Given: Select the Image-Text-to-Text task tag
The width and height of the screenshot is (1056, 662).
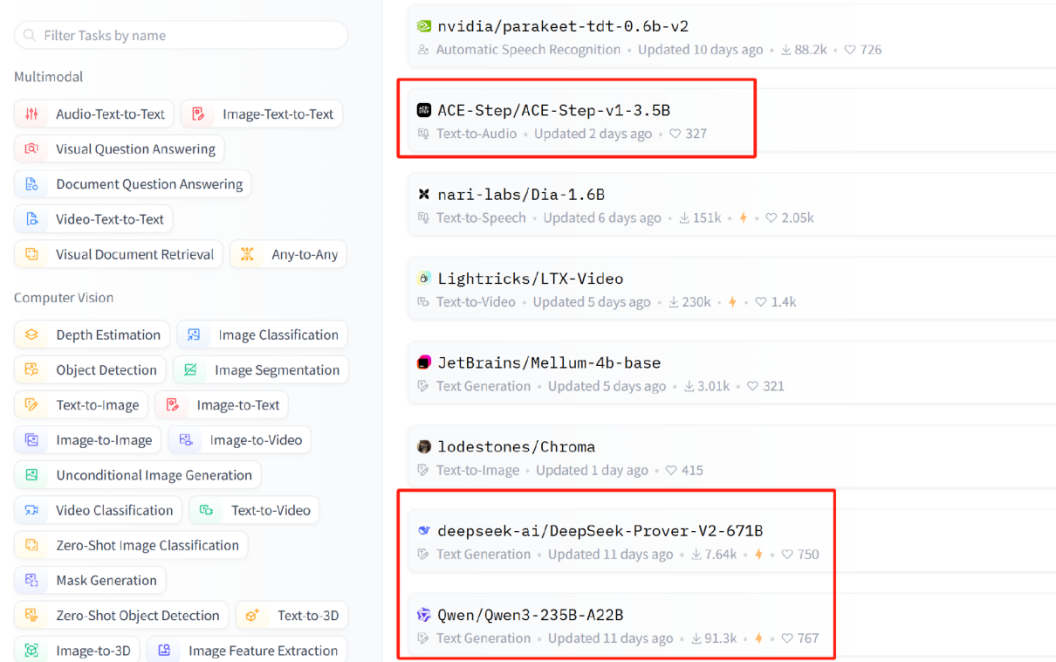Looking at the screenshot, I should click(x=262, y=114).
